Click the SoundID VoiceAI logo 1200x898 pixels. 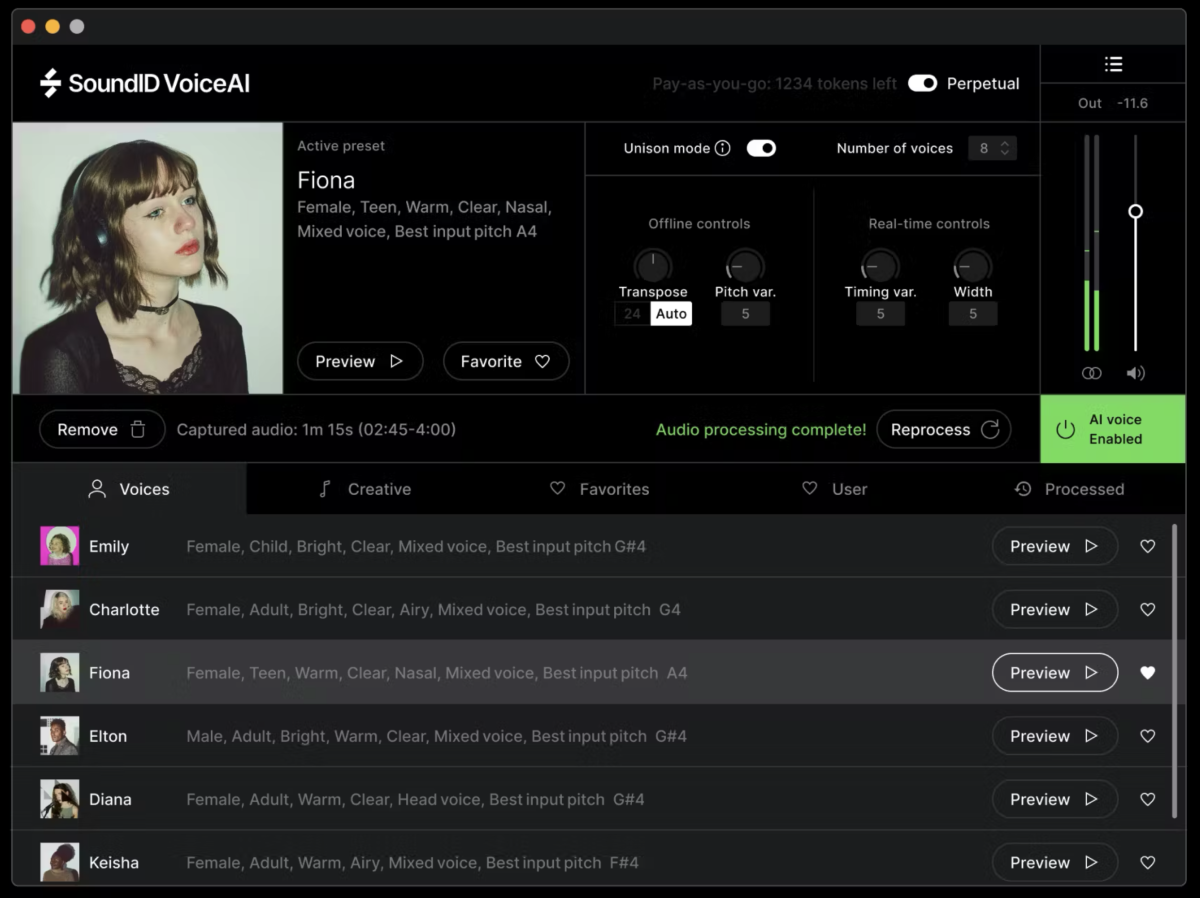click(x=145, y=83)
